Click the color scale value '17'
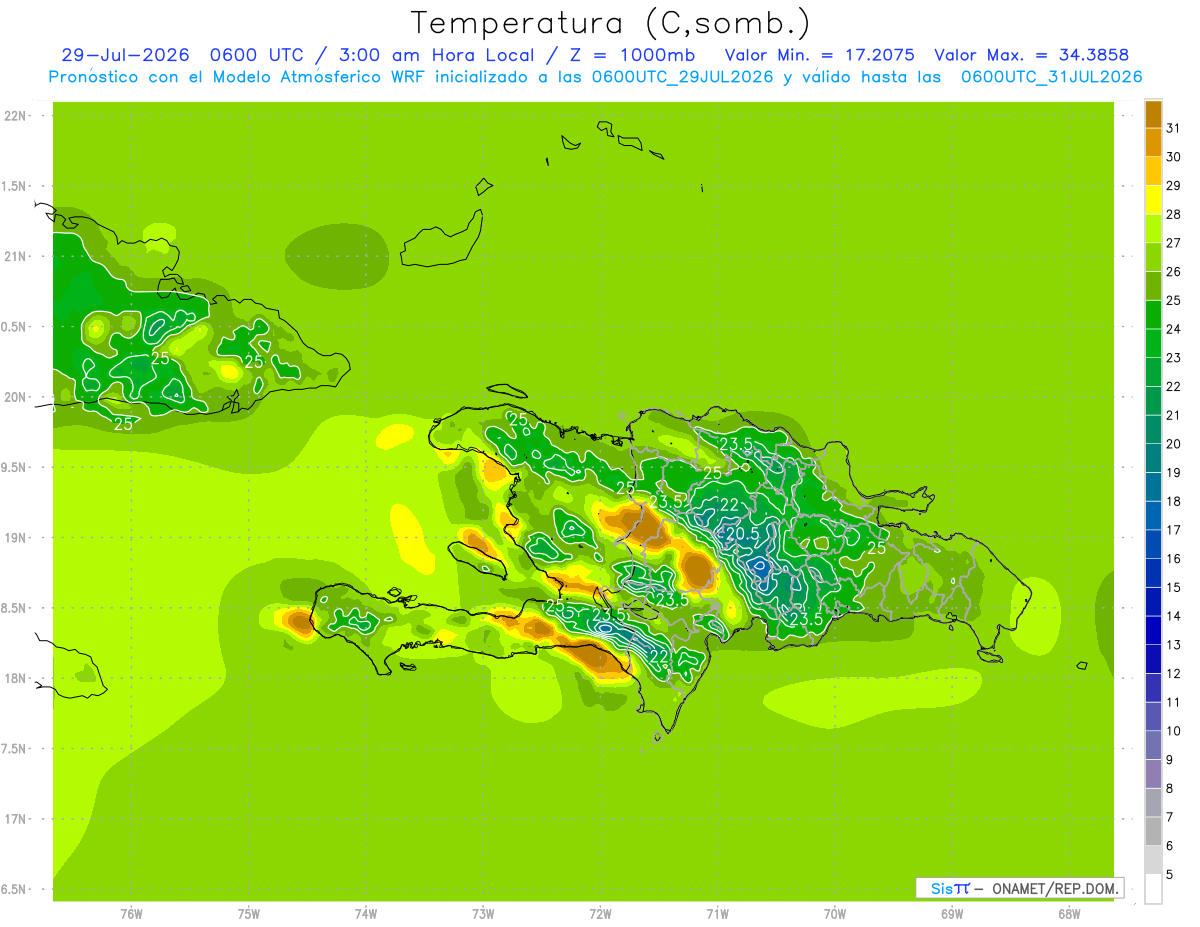1200x927 pixels. click(x=1174, y=530)
